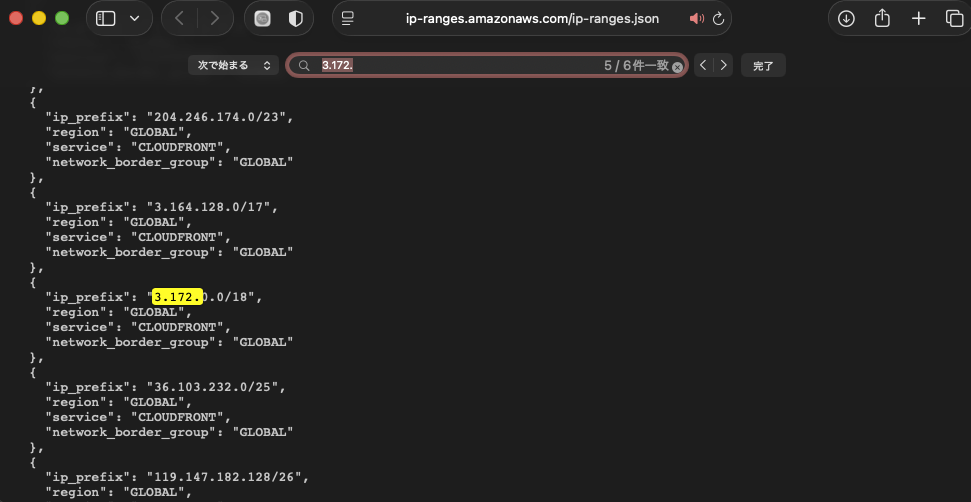This screenshot has height=502, width=971.
Task: Jump to the next search match
Action: pos(723,65)
